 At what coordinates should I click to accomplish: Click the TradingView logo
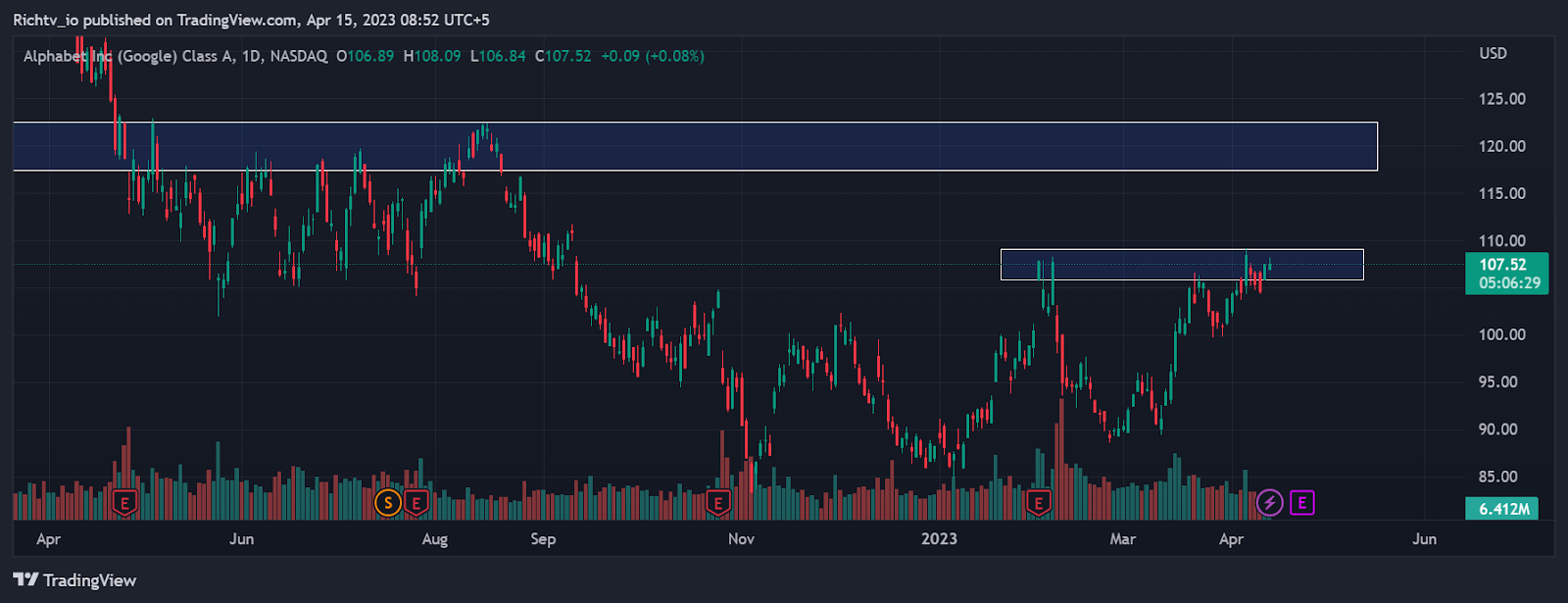[74, 580]
